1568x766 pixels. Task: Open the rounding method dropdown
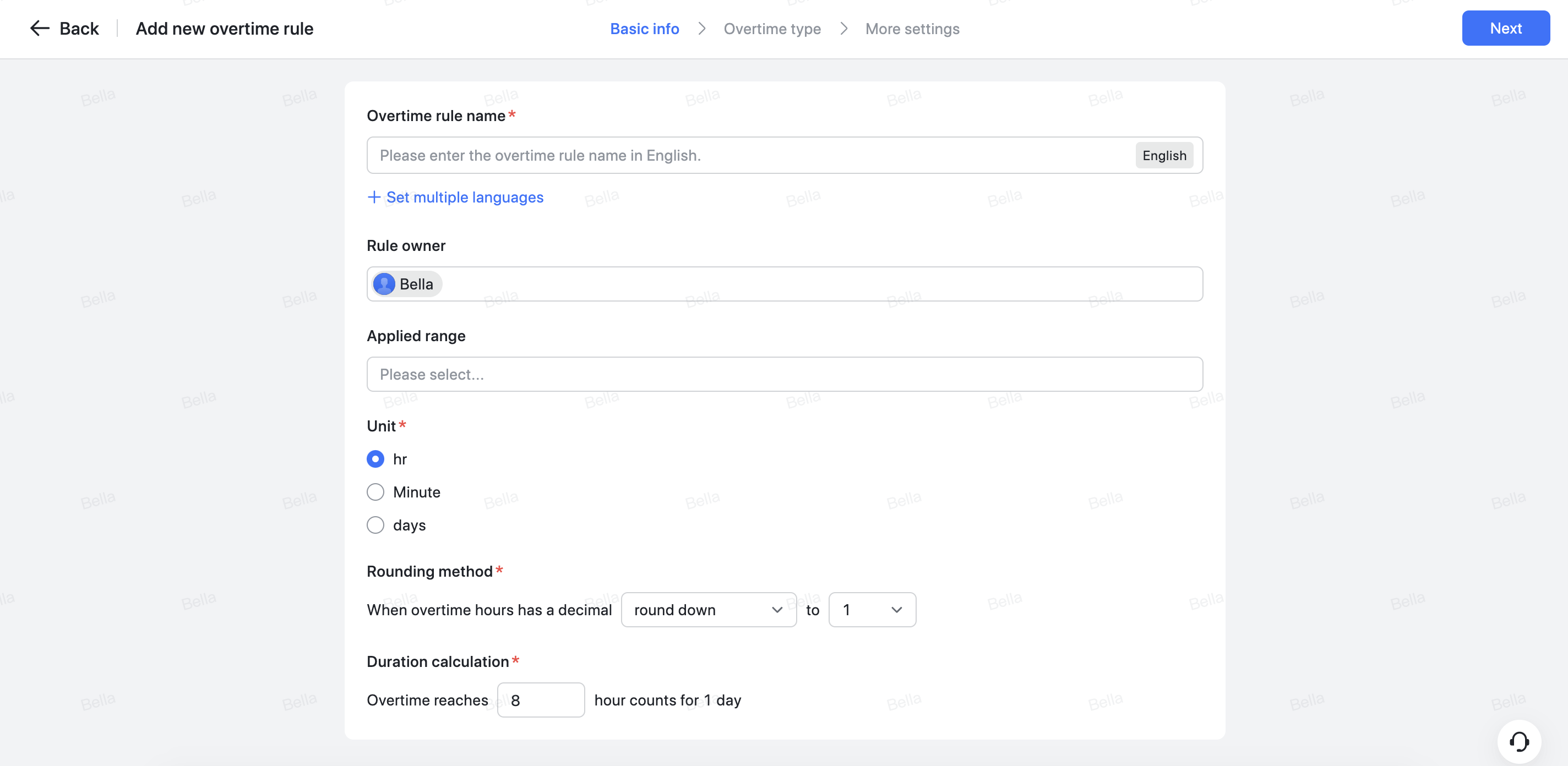[x=709, y=610]
